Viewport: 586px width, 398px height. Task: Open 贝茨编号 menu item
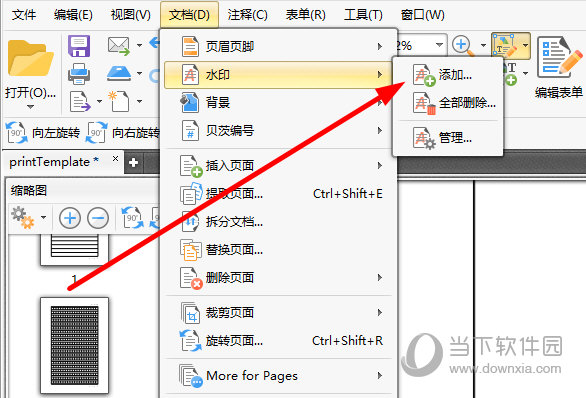click(278, 130)
